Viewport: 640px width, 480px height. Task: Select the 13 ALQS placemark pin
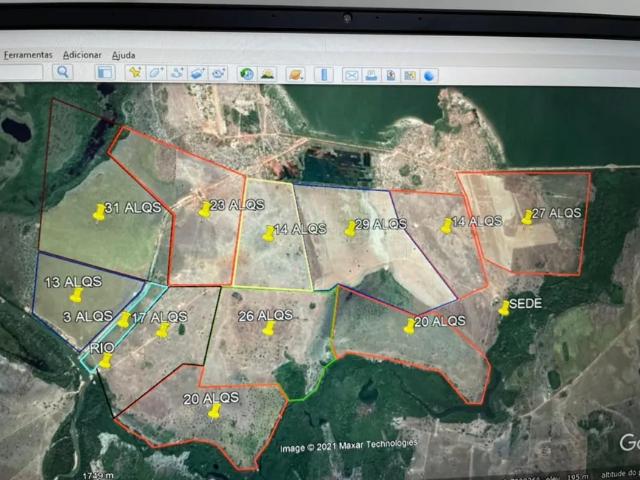[76, 295]
